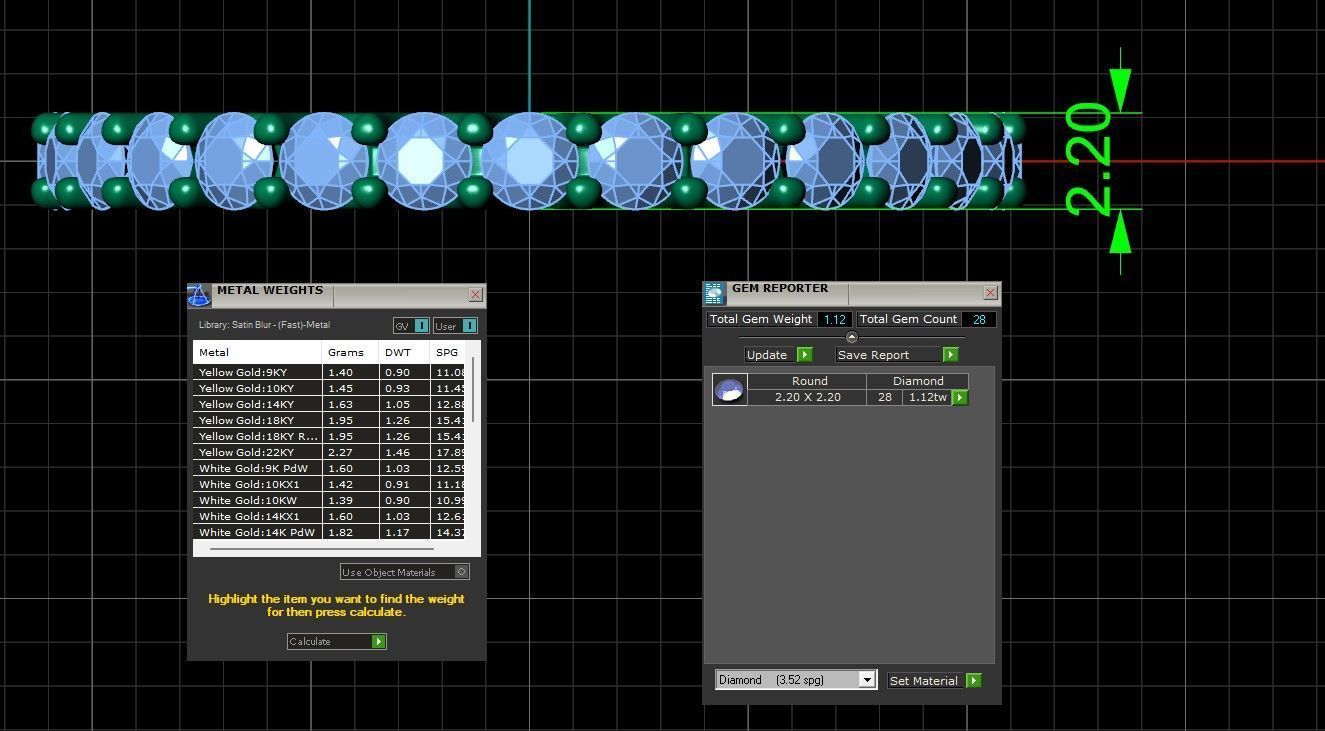Select the Yellow Gold:18KY row
This screenshot has height=731, width=1325.
pos(329,420)
